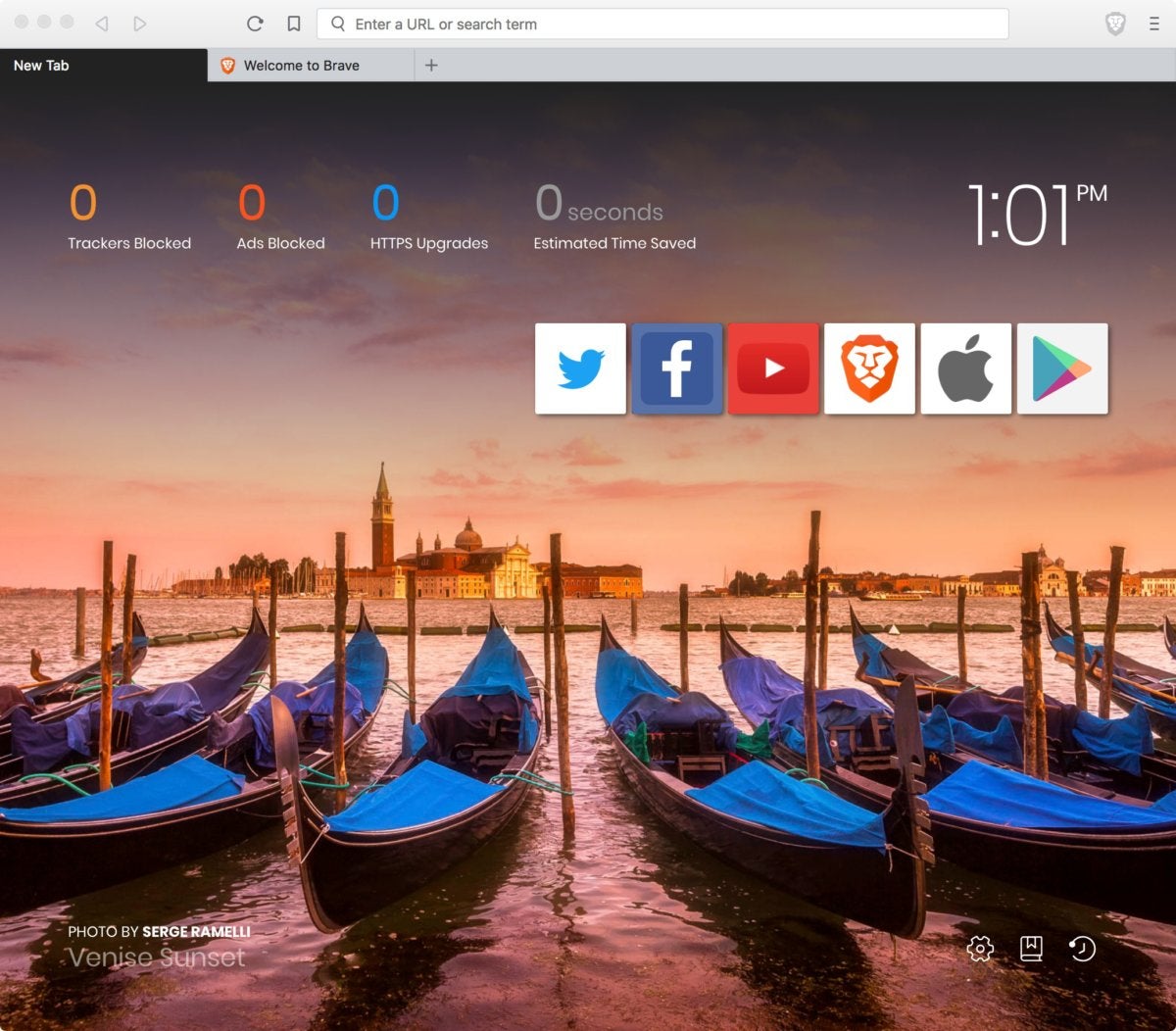The image size is (1176, 1031).
Task: Click the 1:01 PM clock
Action: (x=1037, y=213)
